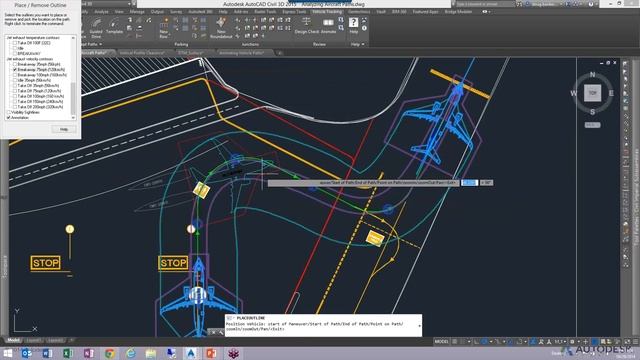Click the ViewCube East compass letter

click(611, 93)
